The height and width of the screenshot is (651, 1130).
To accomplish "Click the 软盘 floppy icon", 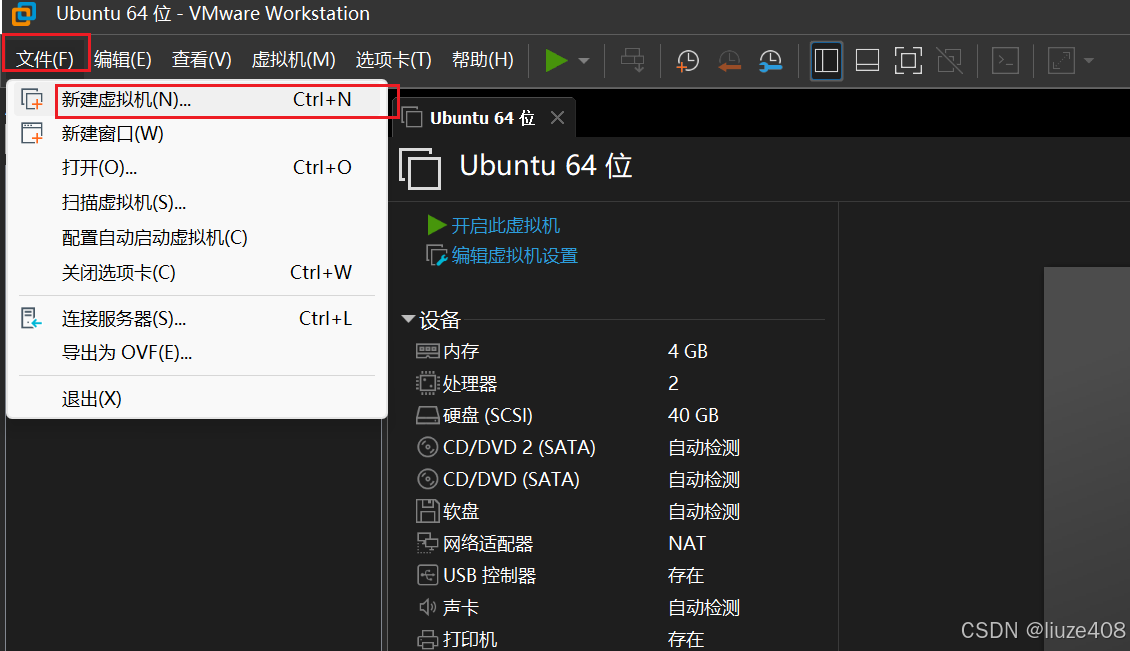I will pos(427,511).
